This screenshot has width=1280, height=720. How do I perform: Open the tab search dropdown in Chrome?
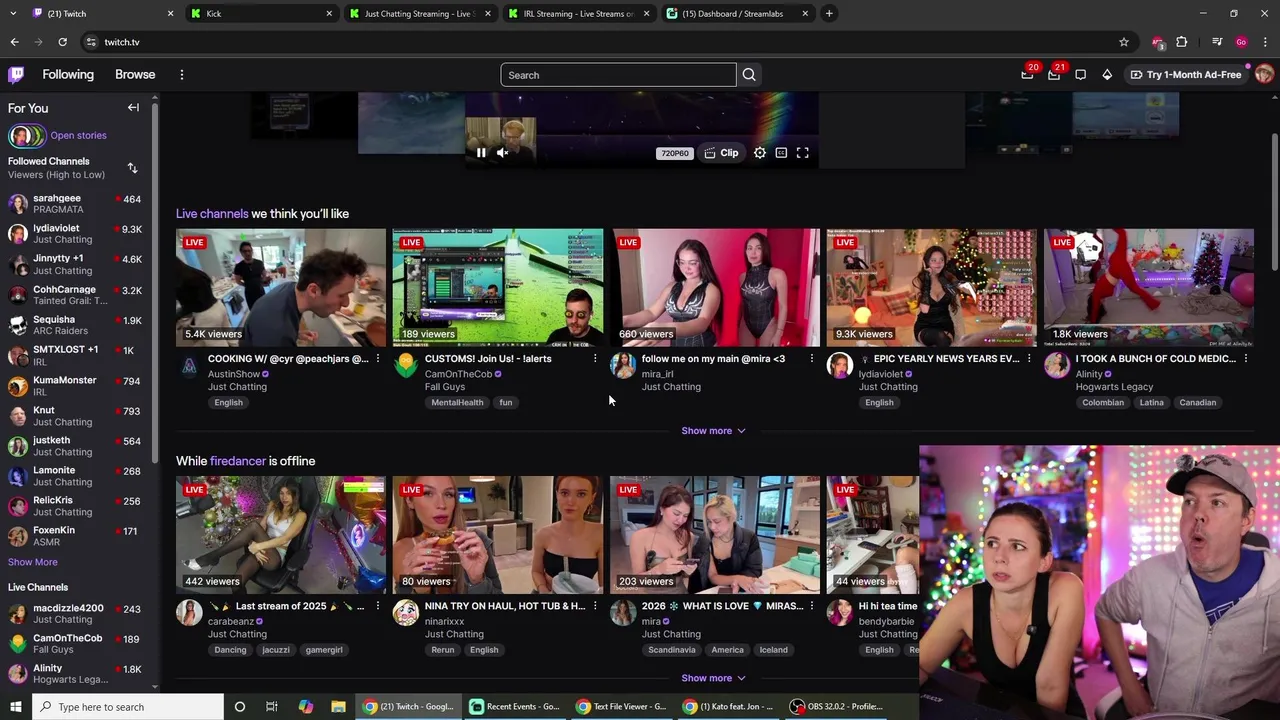coord(13,13)
